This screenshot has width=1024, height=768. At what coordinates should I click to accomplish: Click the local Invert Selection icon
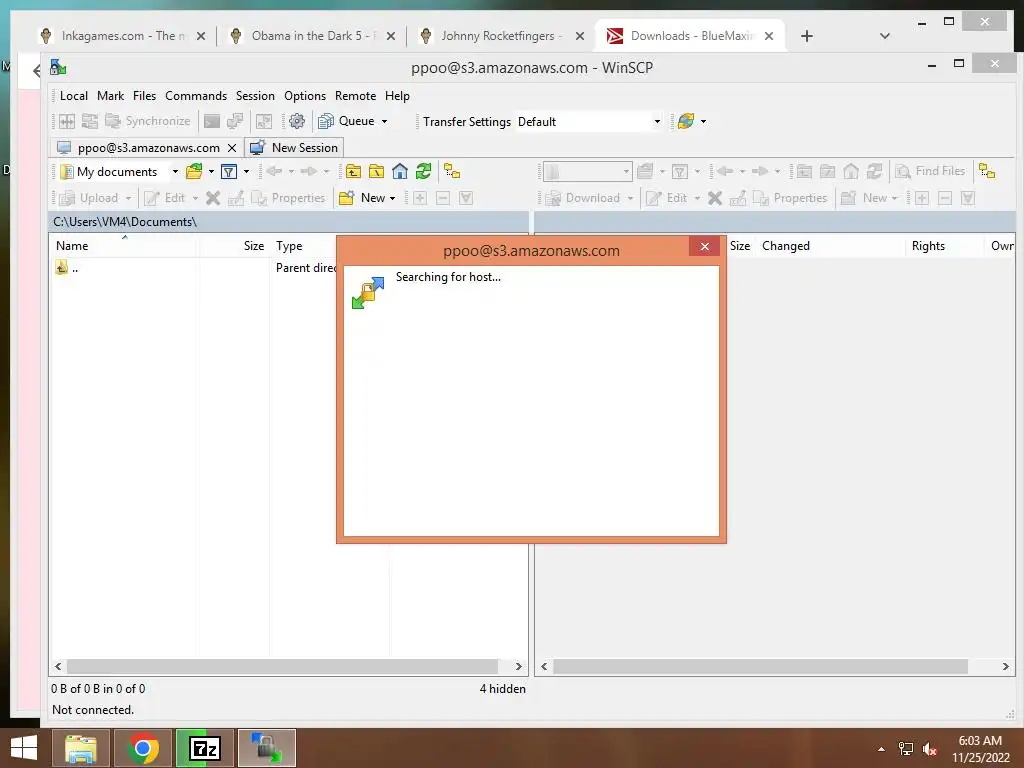click(466, 198)
